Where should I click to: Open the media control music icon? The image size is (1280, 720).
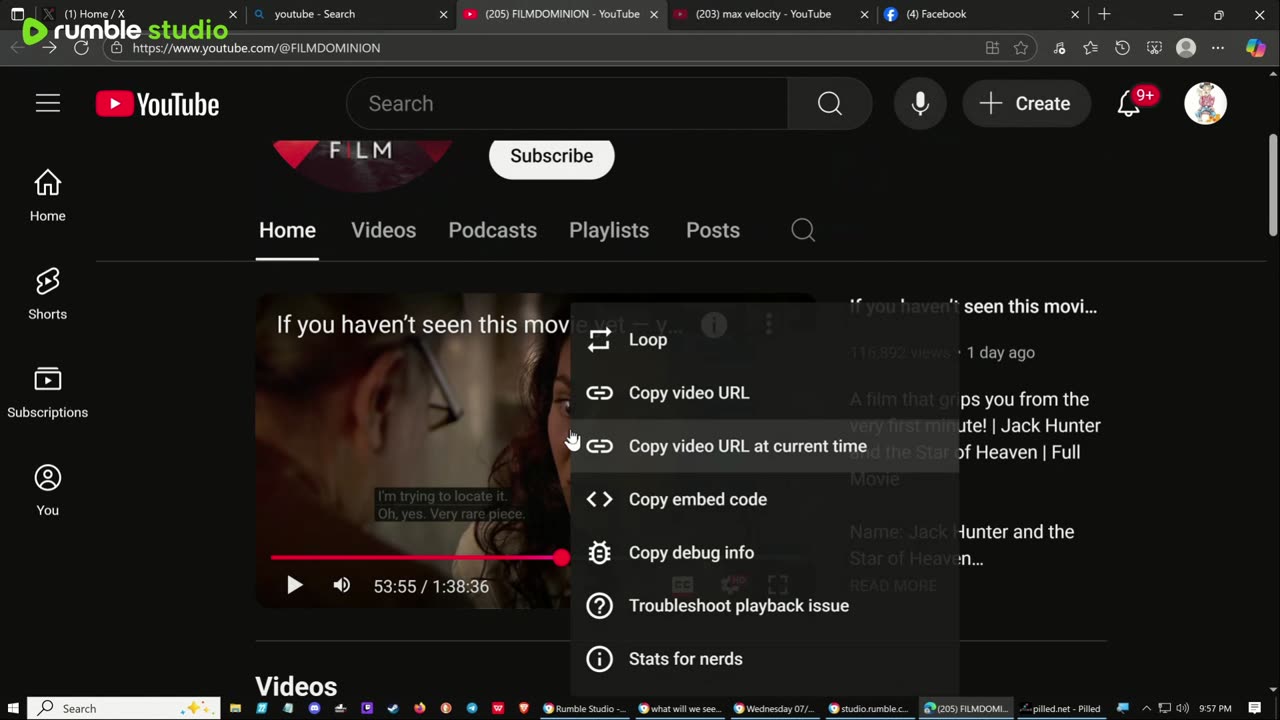click(1060, 48)
